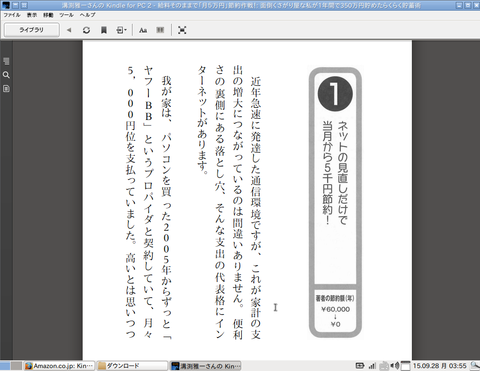Open the 移動 menu

pos(48,15)
